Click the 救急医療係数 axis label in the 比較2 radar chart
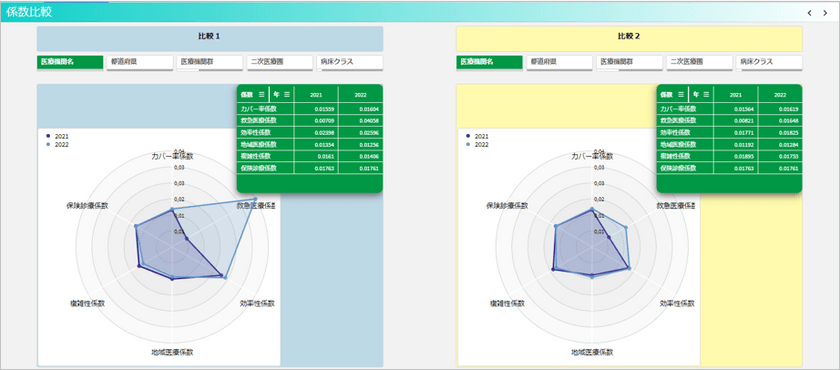Image resolution: width=840 pixels, height=370 pixels. pyautogui.click(x=676, y=206)
